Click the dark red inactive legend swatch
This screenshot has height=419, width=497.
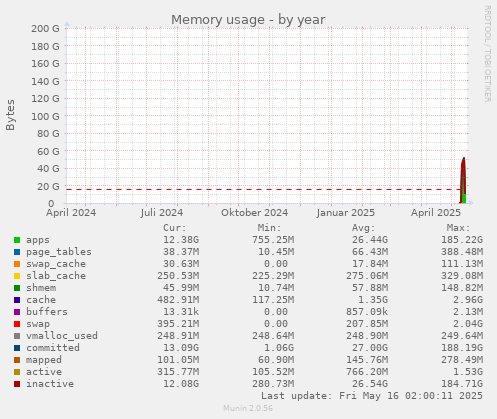pos(17,384)
